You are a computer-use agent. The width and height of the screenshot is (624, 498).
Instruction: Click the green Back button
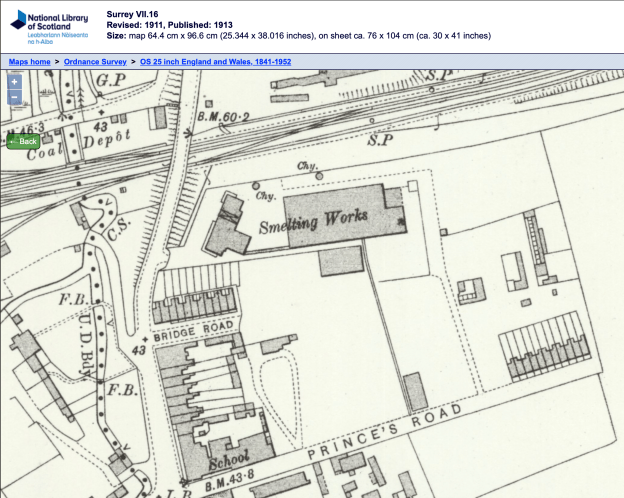pos(23,141)
